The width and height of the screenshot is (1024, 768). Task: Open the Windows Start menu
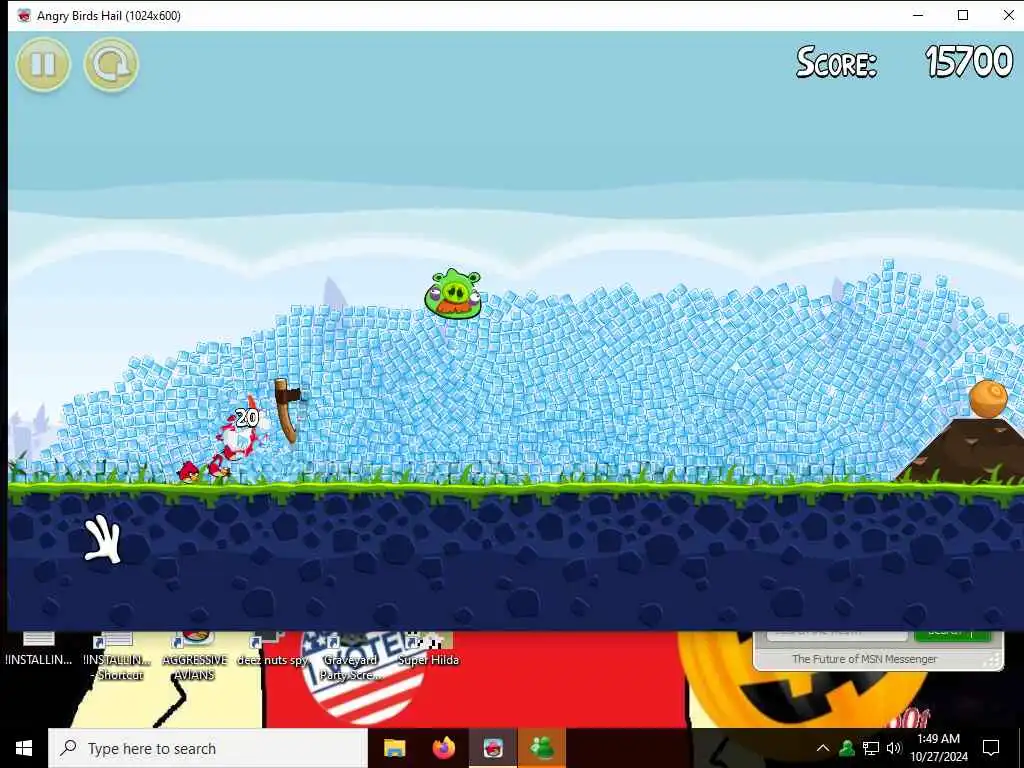(x=24, y=748)
